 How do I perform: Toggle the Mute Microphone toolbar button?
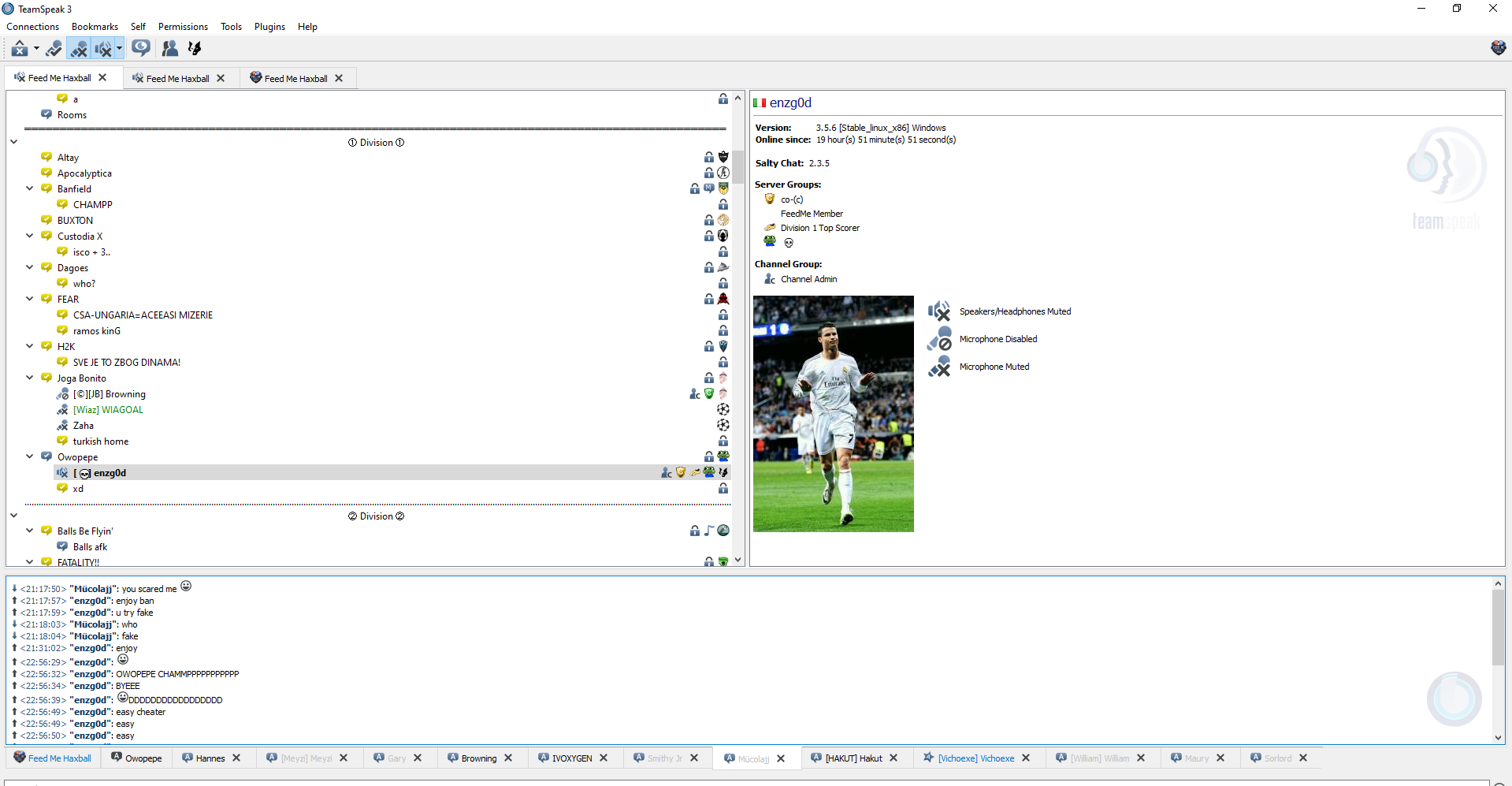(x=79, y=49)
